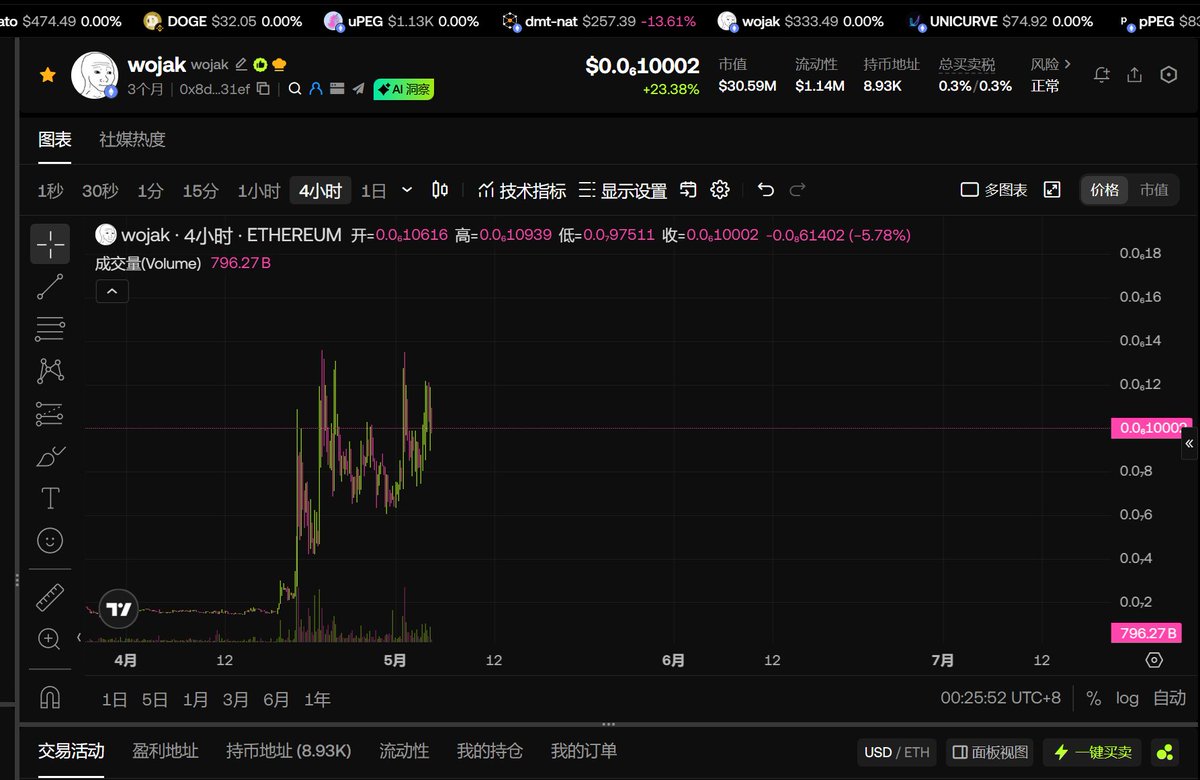This screenshot has width=1200, height=780.
Task: Select the brush drawing tool
Action: (x=50, y=456)
